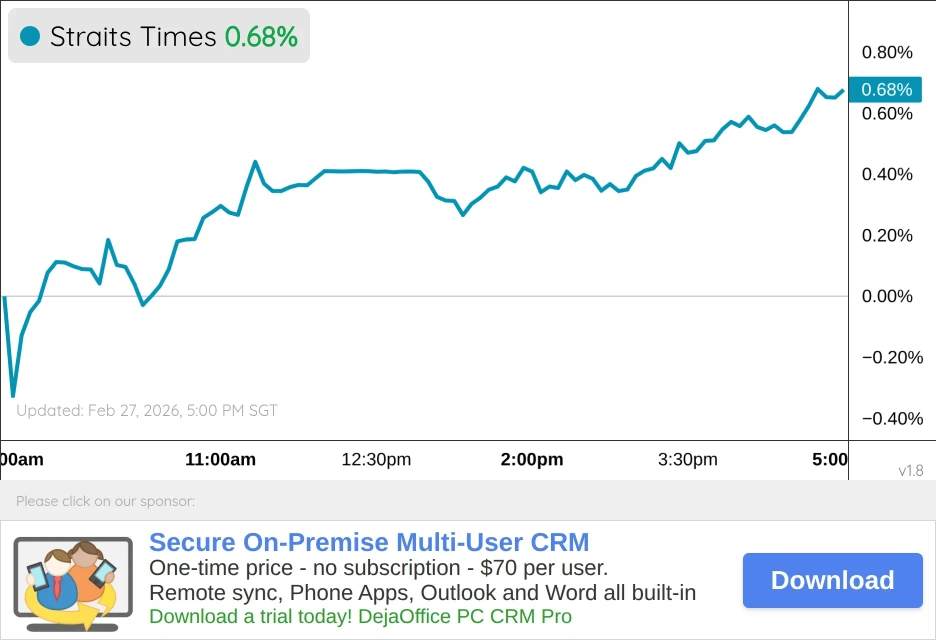936x640 pixels.
Task: Click the blue Straits Times legend dot
Action: (30, 37)
